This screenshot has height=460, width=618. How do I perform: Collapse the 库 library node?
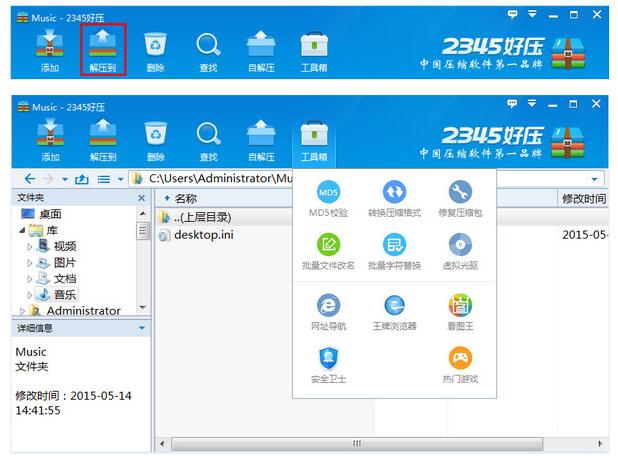point(22,230)
